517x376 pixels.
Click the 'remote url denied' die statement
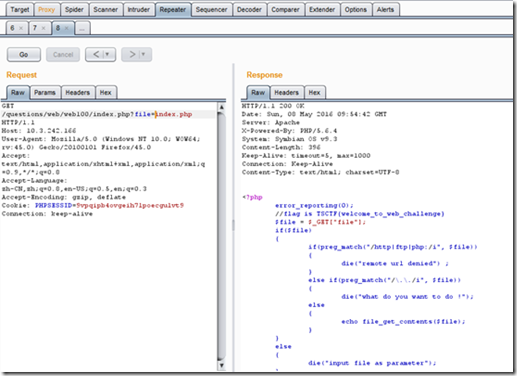[x=395, y=264]
